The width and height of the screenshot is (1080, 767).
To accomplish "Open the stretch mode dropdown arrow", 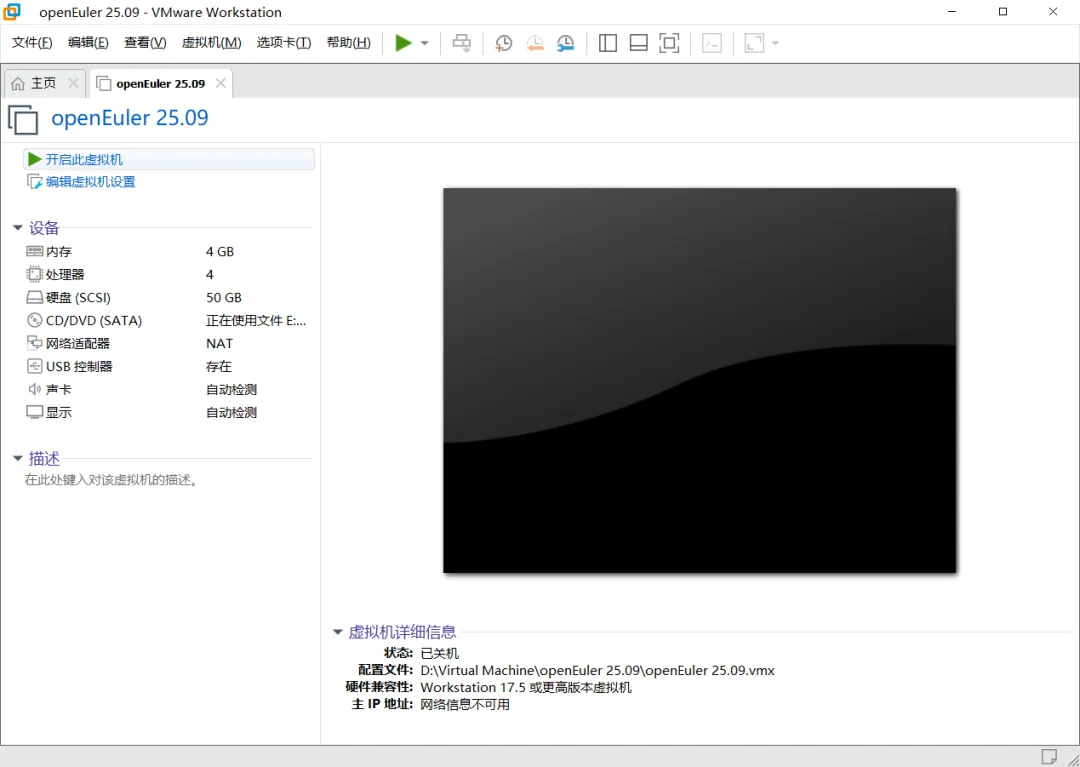I will [x=775, y=43].
